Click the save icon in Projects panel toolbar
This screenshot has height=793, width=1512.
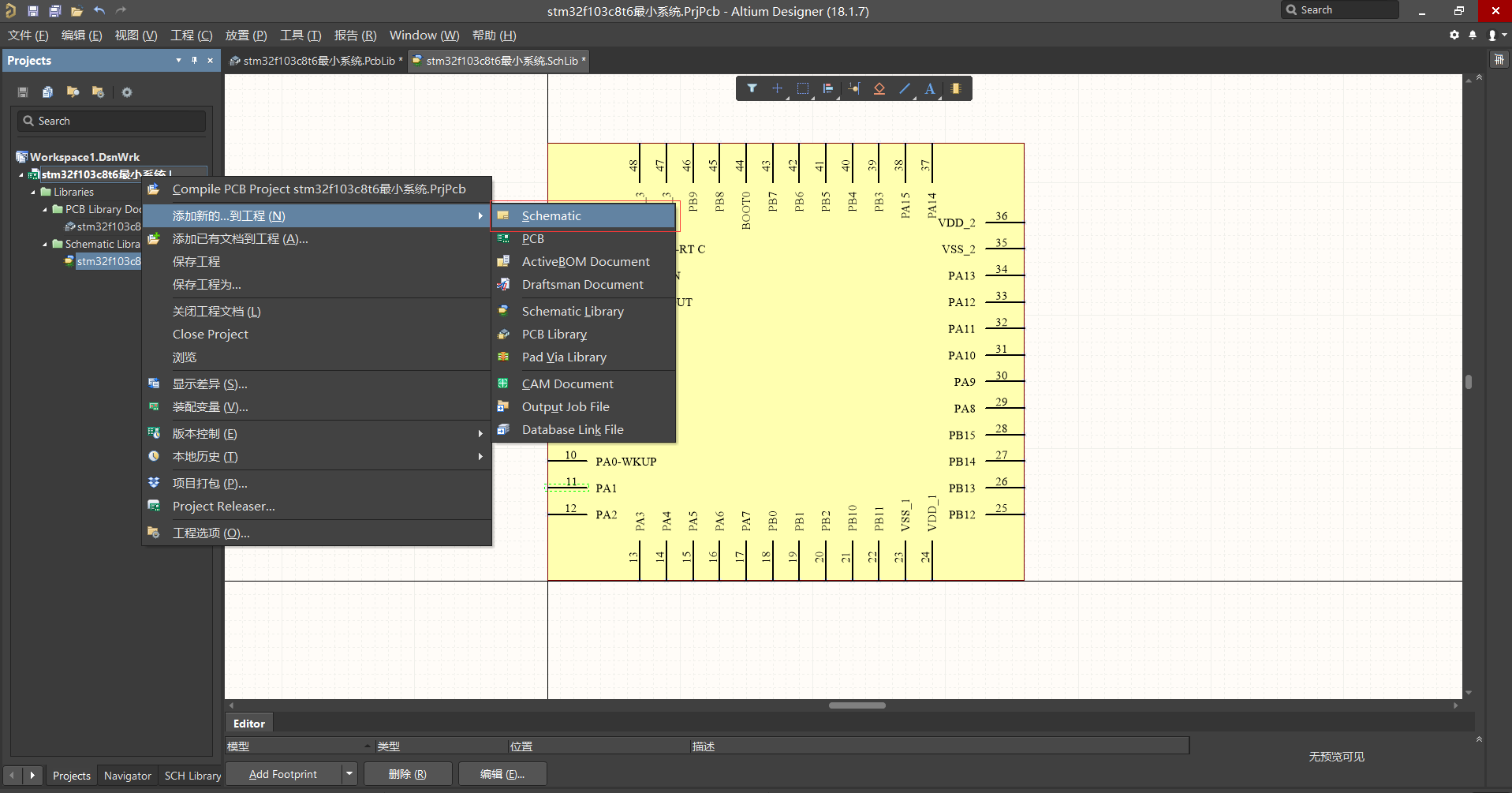23,92
